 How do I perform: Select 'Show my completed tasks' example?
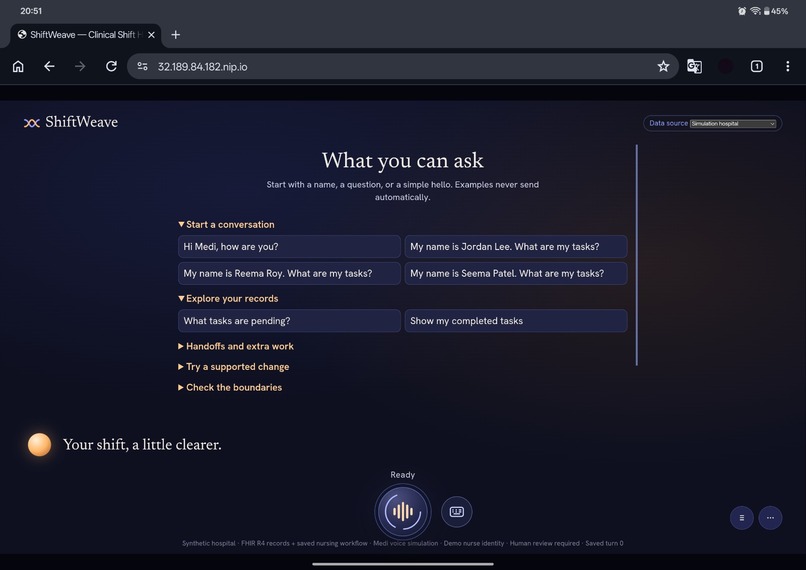coord(516,321)
